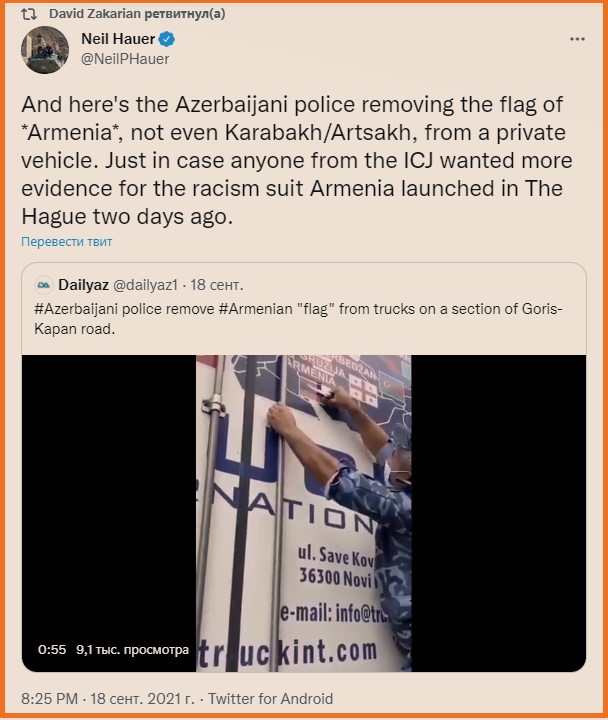Click the "9,1 тыс. просмотра" view count

tap(132, 650)
